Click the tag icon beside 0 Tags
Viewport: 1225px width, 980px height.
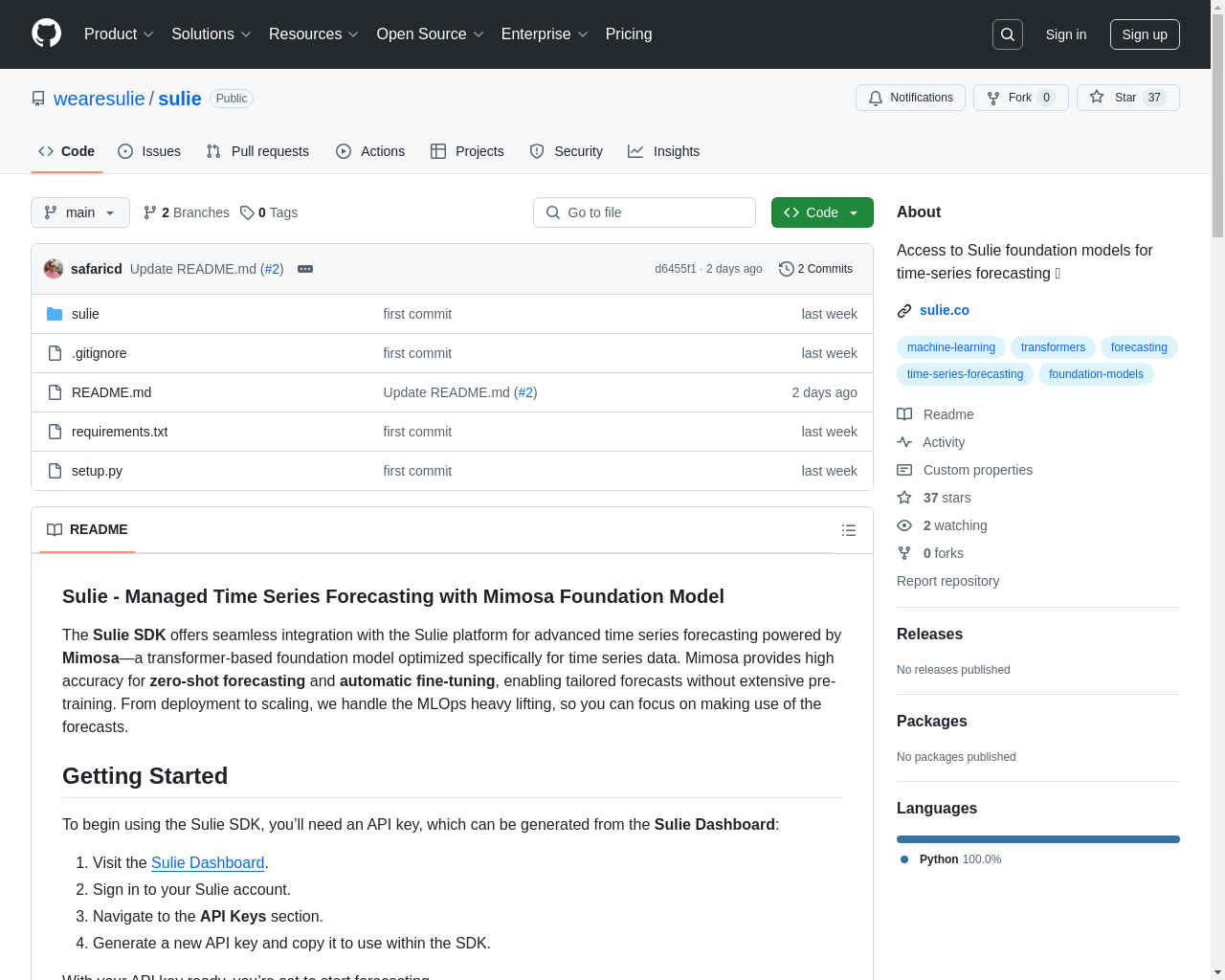coord(247,212)
